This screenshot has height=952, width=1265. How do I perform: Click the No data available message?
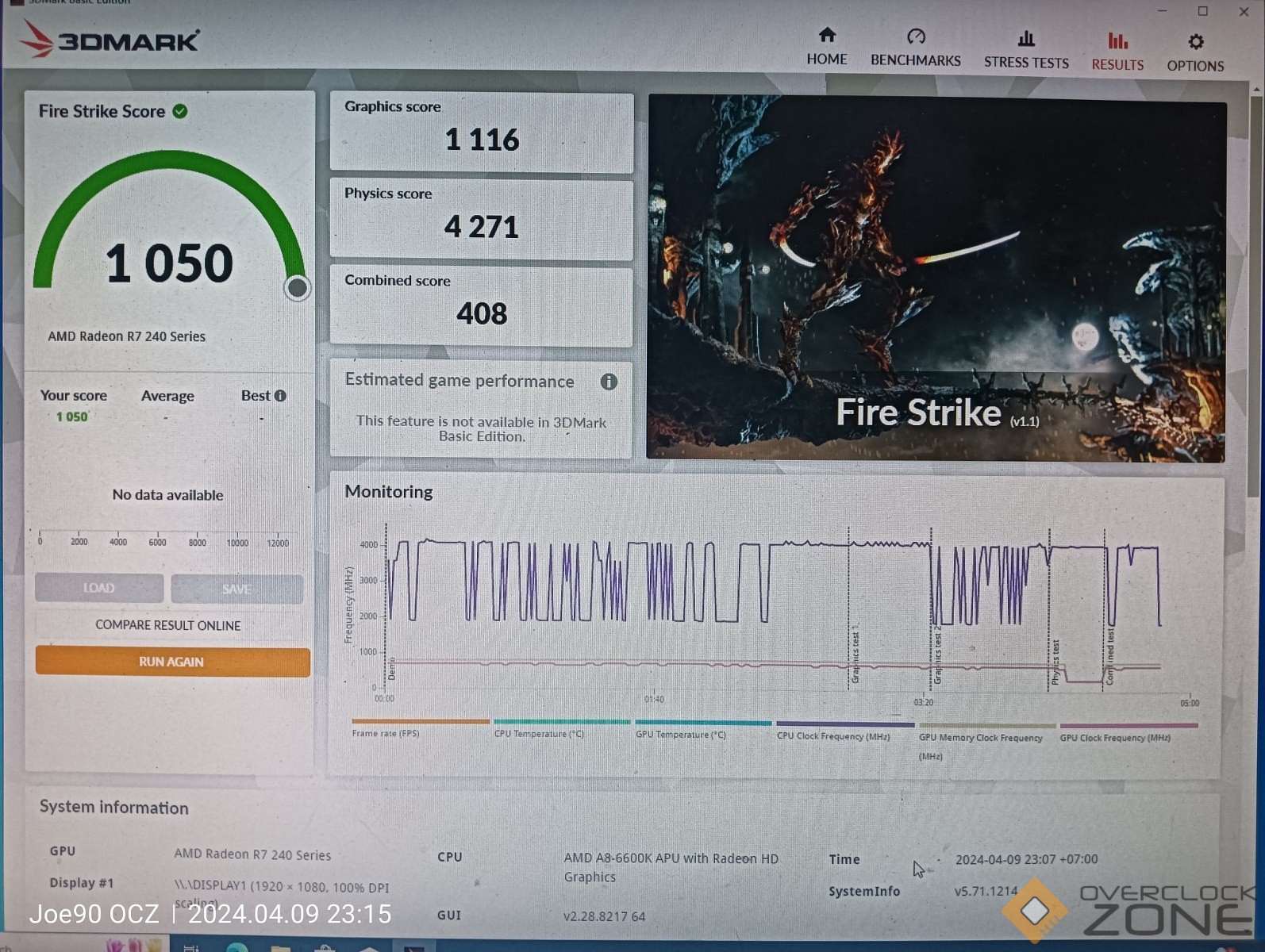(x=167, y=495)
